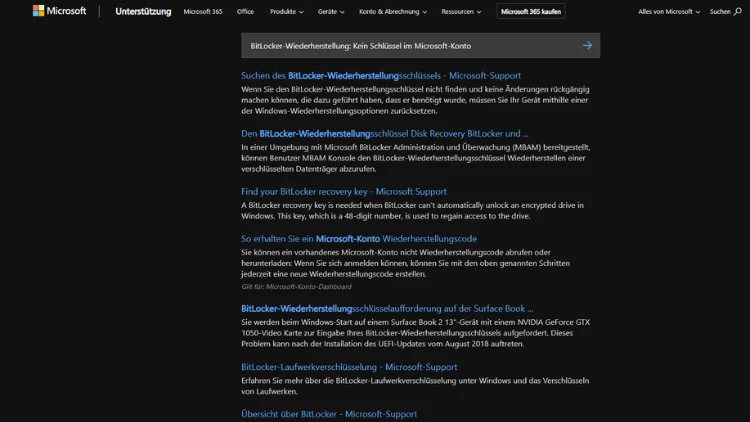This screenshot has height=422, width=750.
Task: Expand the Ressourcen dropdown
Action: pos(461,11)
